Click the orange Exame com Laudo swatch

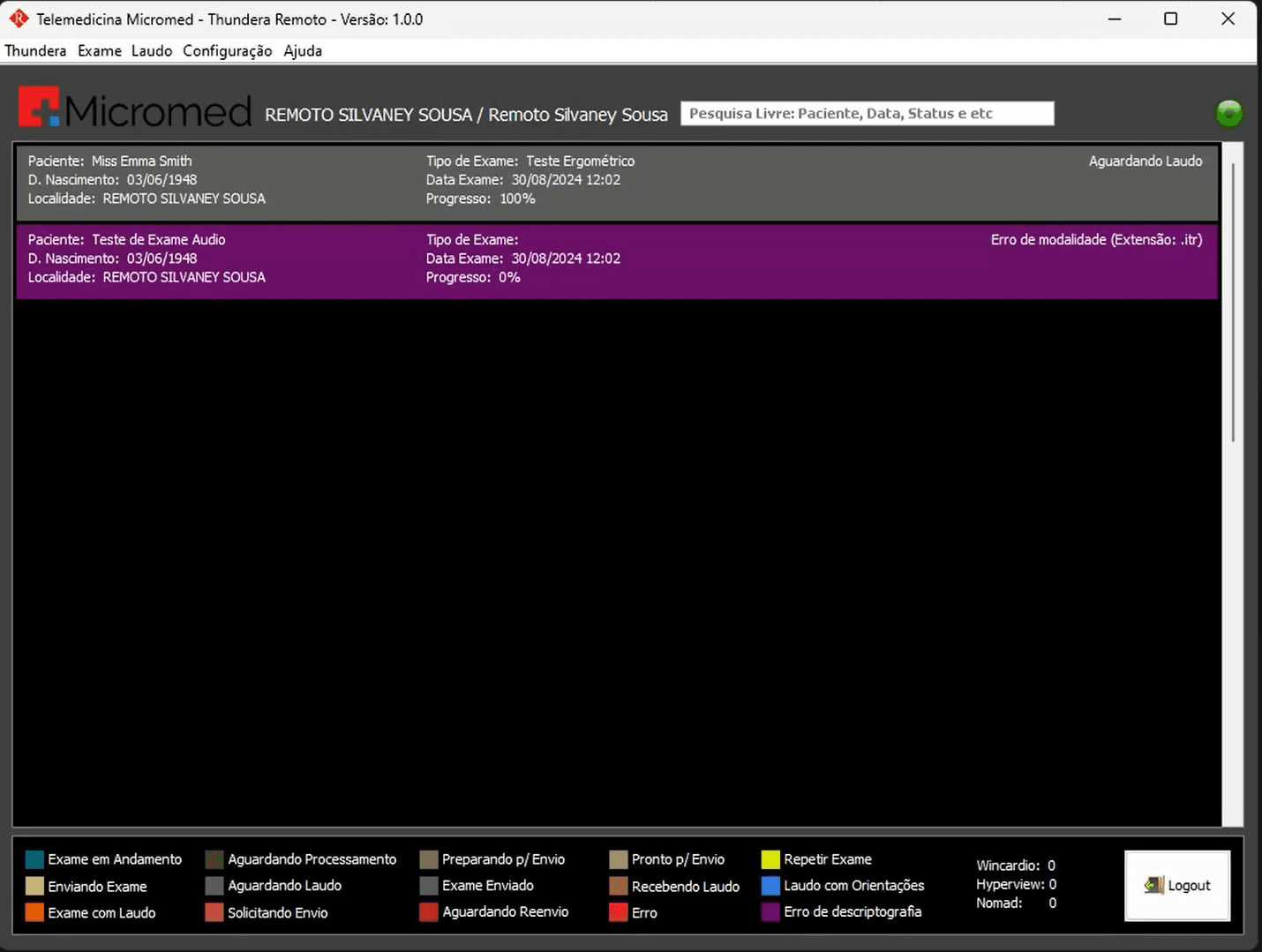(x=34, y=912)
